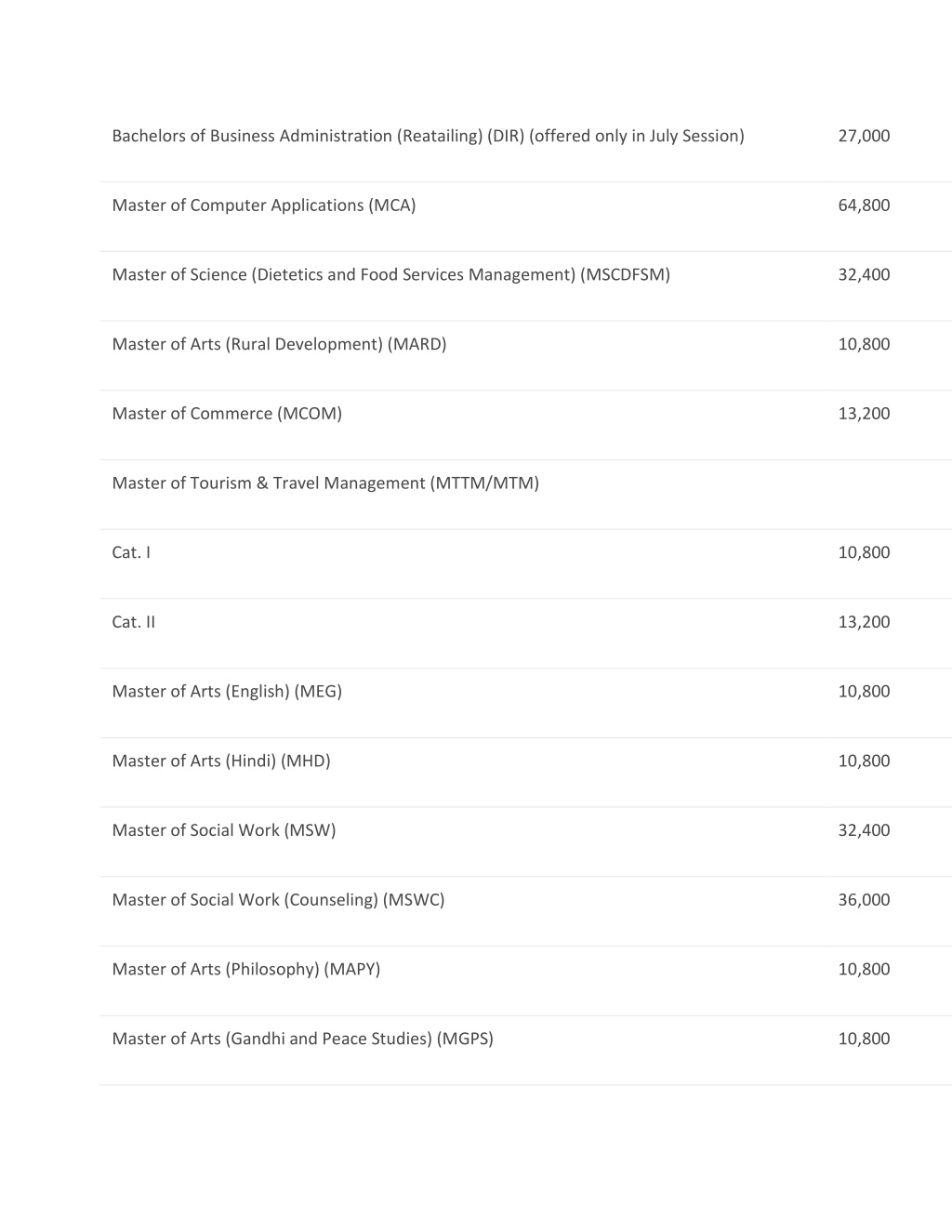Click Master of Social Work (MSW) text

(224, 830)
